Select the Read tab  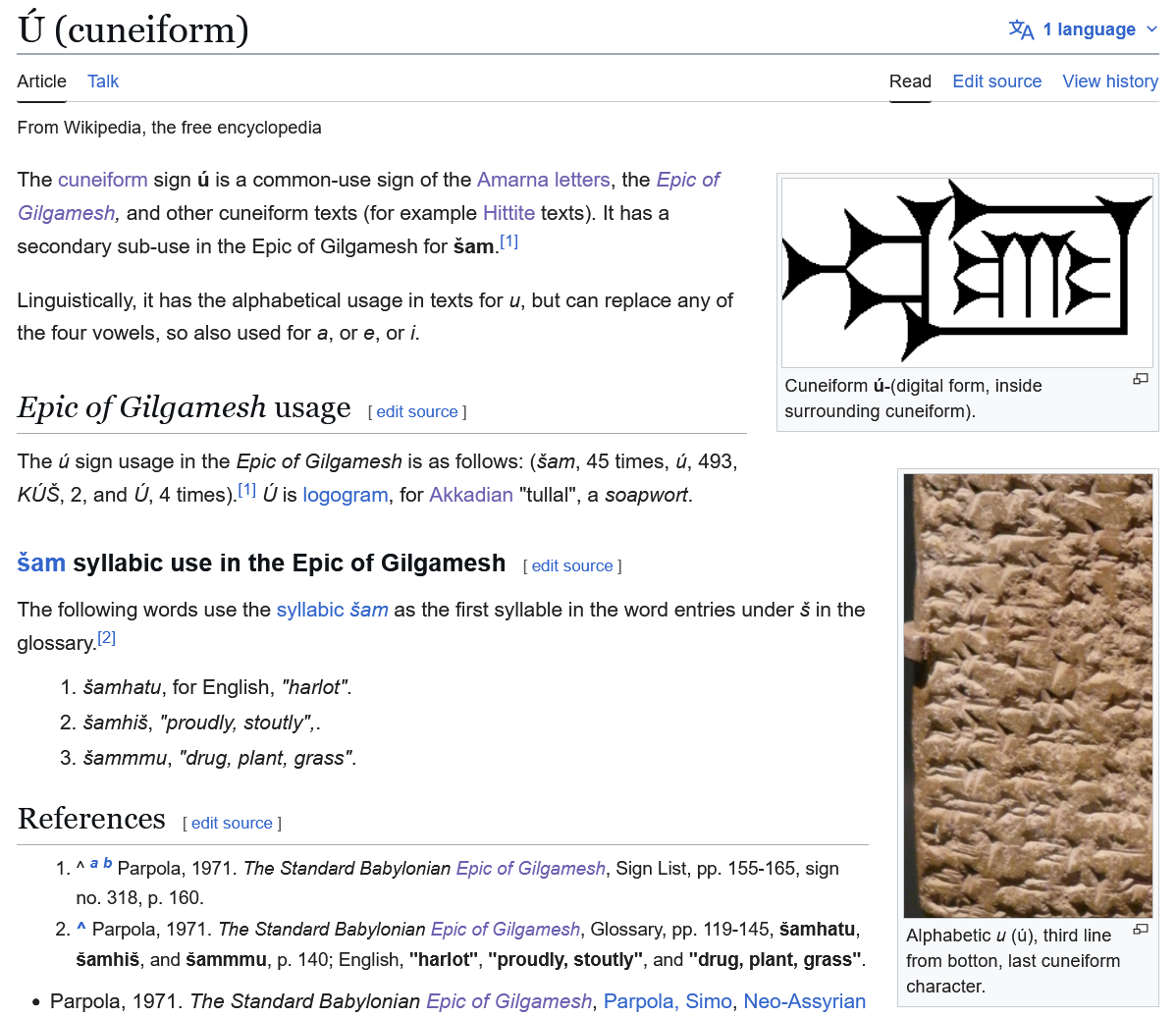[x=910, y=81]
